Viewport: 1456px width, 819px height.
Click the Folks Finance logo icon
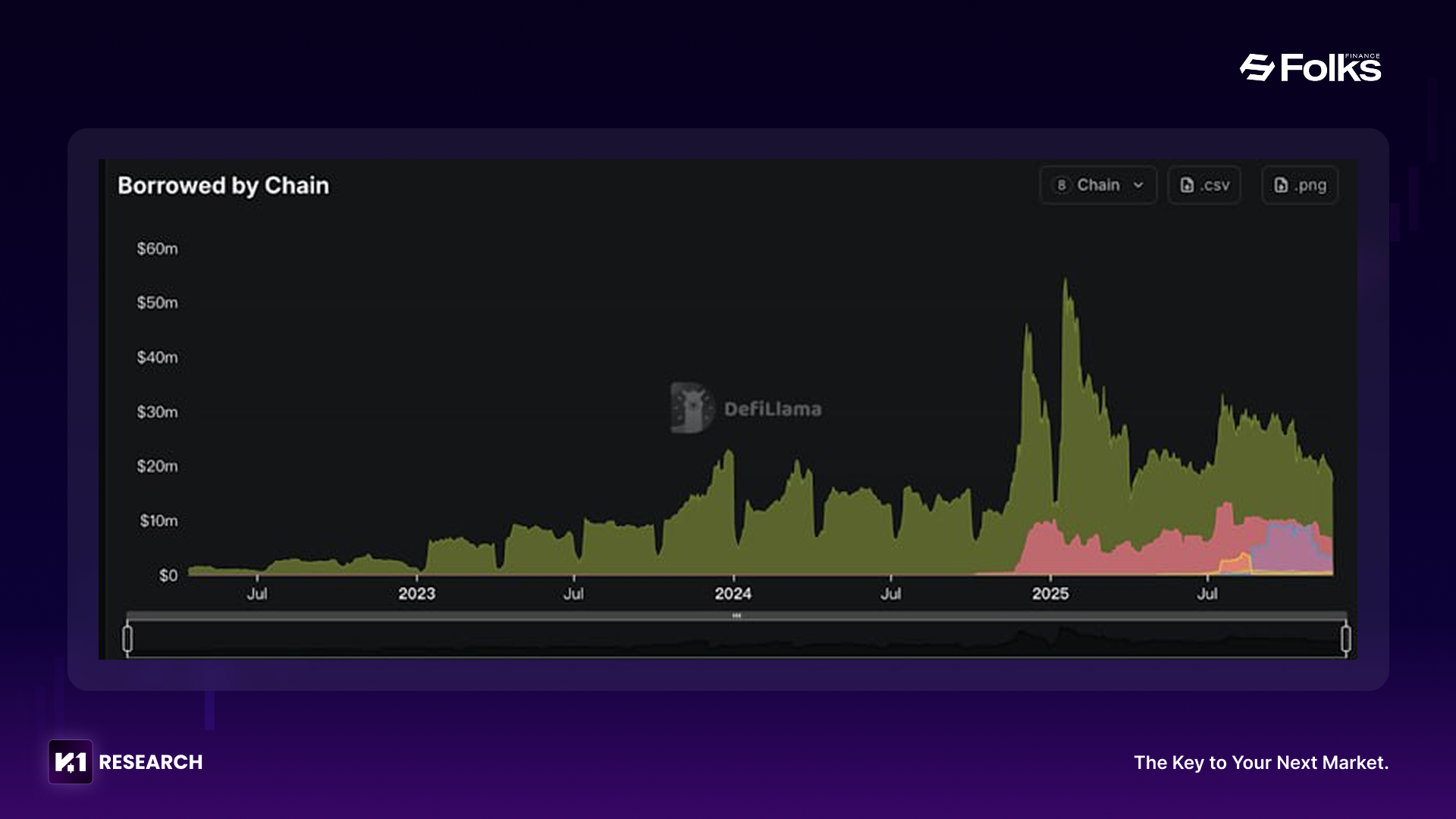[x=1257, y=67]
